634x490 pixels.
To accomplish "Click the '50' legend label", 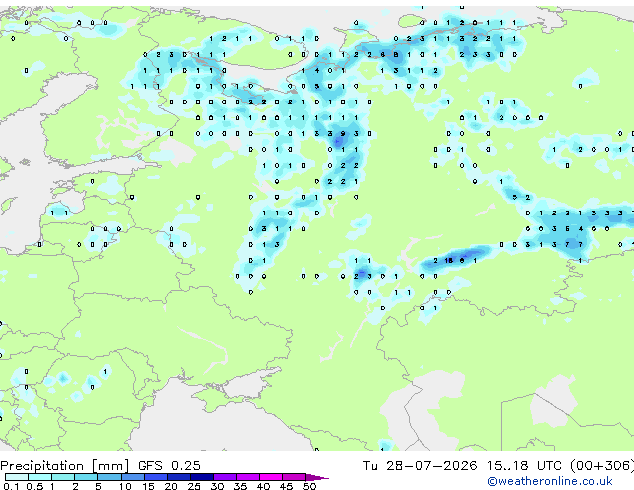I will [x=309, y=486].
